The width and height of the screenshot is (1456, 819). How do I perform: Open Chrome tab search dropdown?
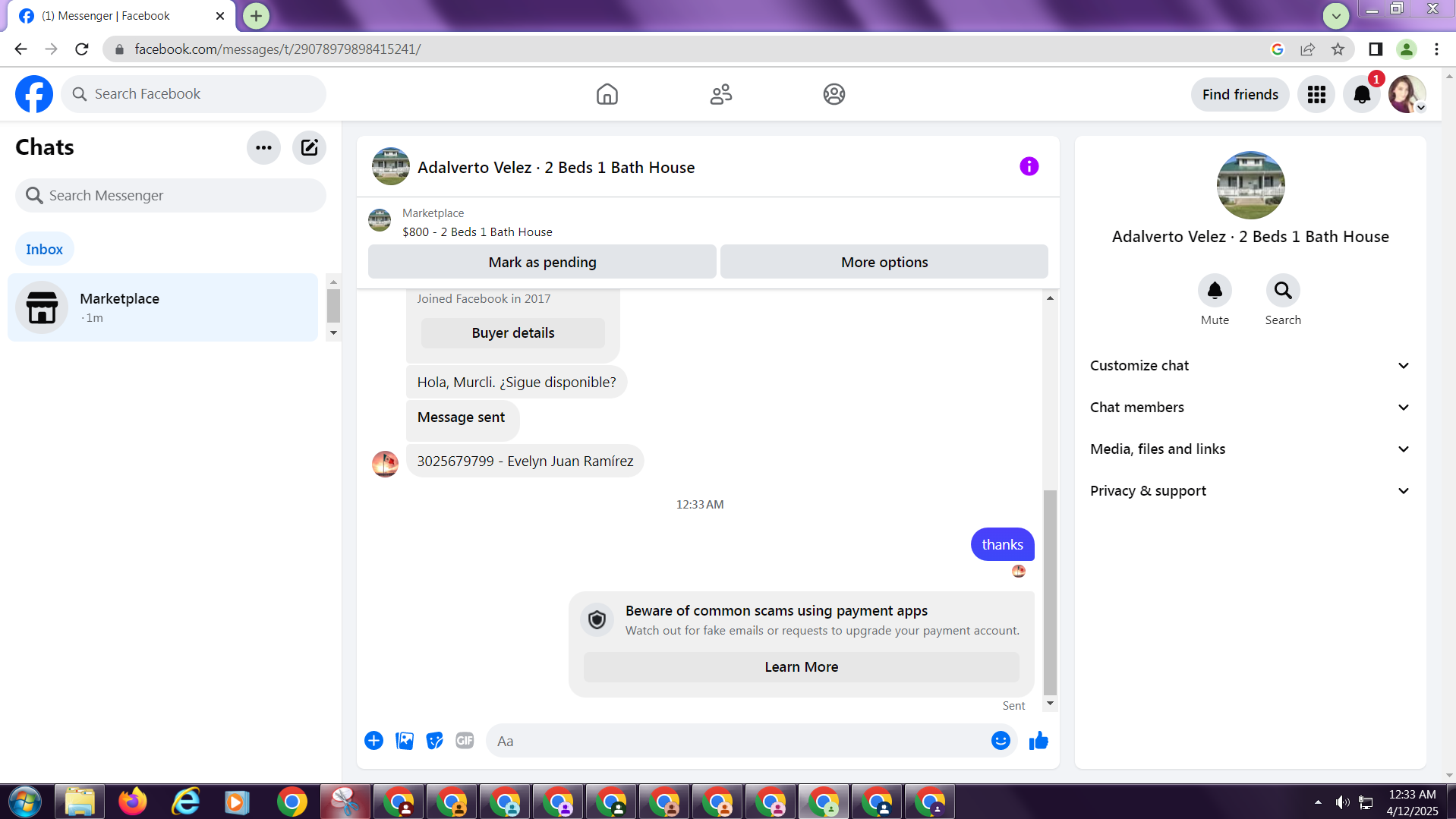1336,15
